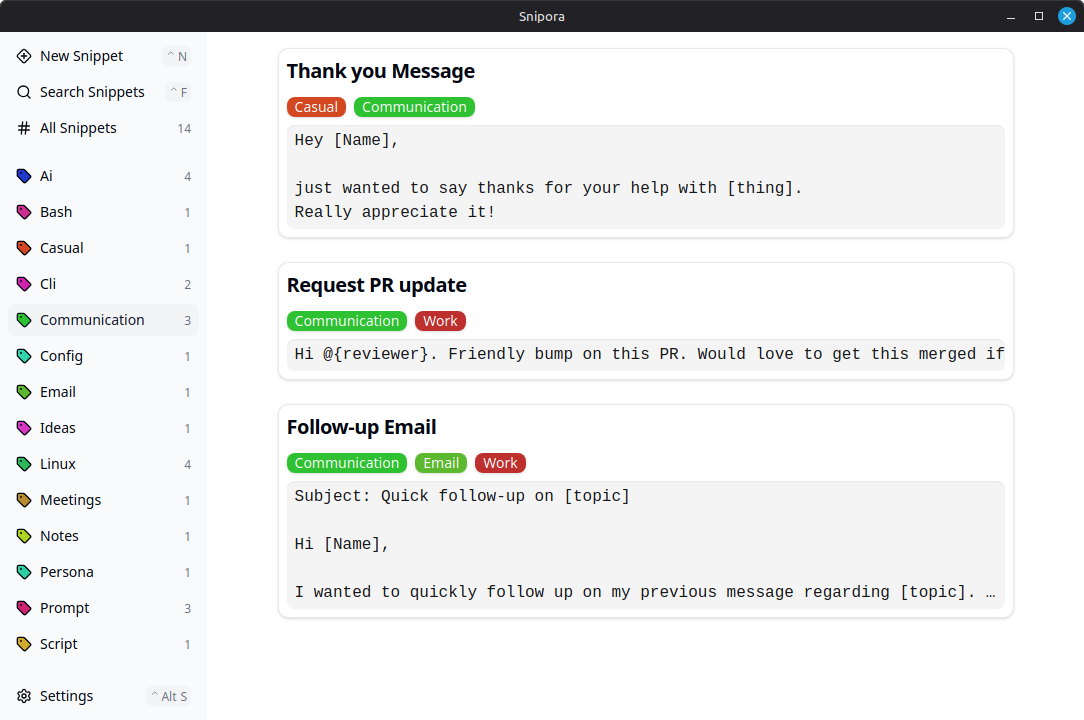This screenshot has width=1084, height=720.
Task: Click the Casual tag on Thank you Message
Action: [316, 107]
